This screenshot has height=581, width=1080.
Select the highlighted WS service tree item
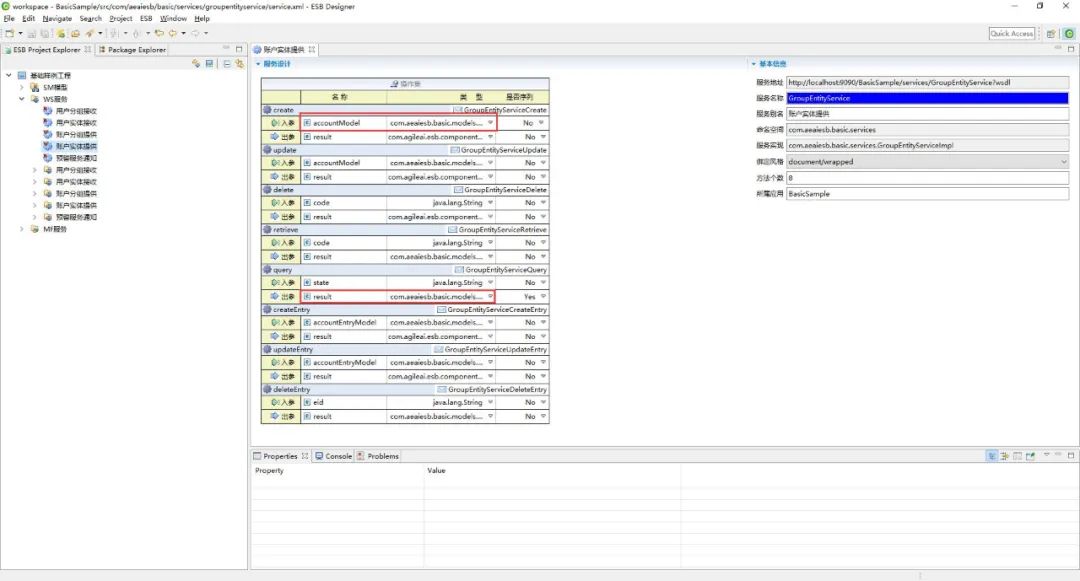pos(70,146)
